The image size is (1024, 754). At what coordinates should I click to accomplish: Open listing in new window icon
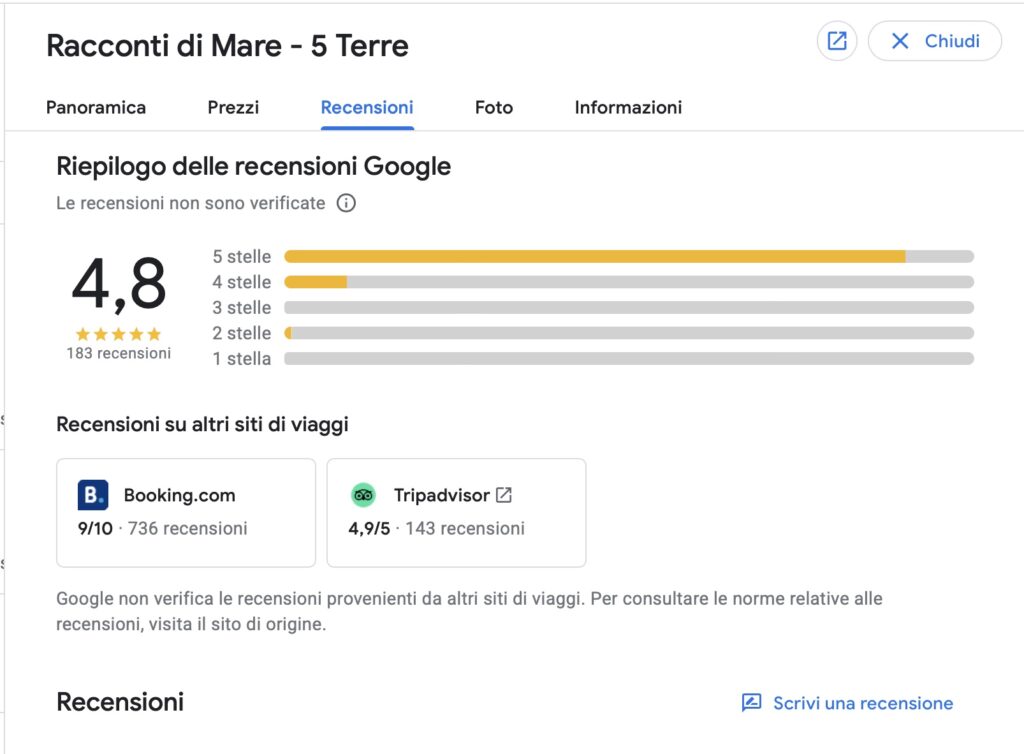pyautogui.click(x=837, y=41)
